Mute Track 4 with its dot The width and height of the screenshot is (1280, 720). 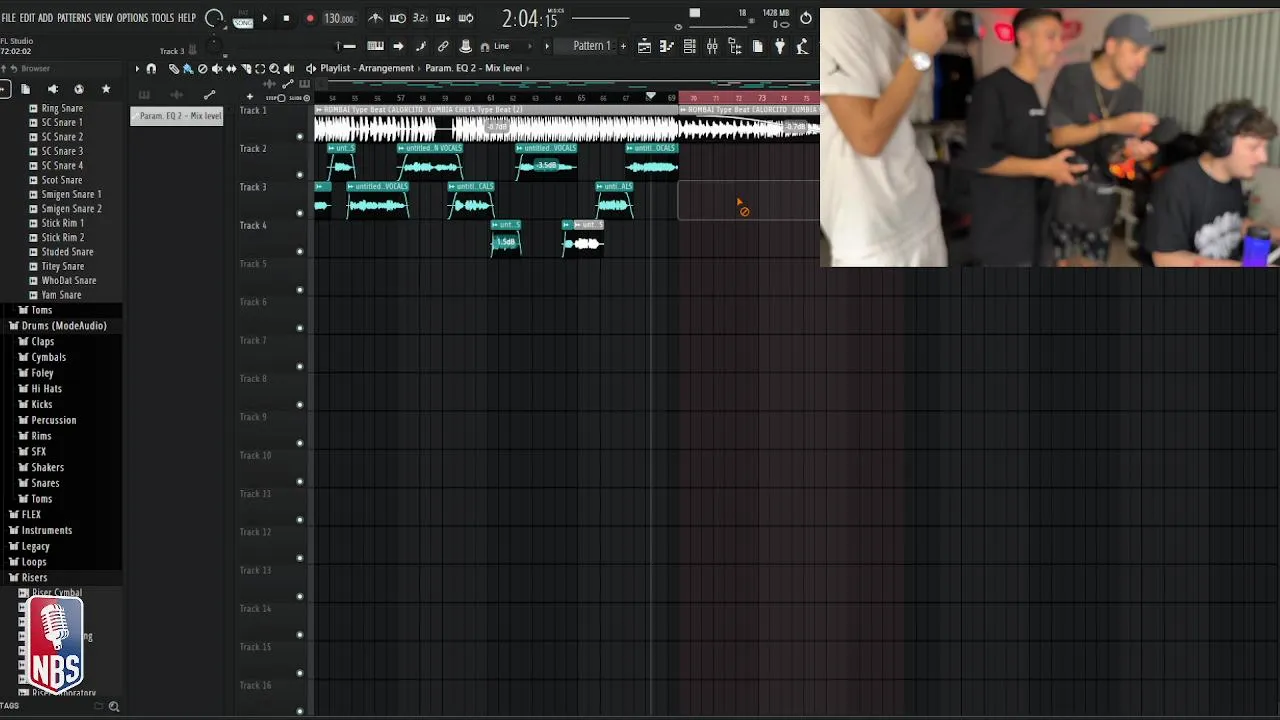point(300,251)
